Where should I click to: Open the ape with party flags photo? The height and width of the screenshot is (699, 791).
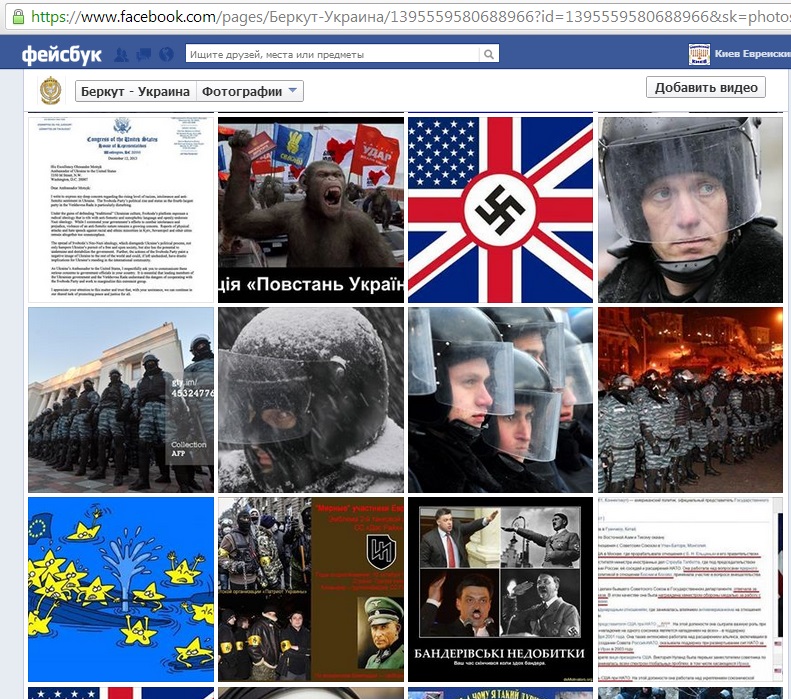click(311, 209)
